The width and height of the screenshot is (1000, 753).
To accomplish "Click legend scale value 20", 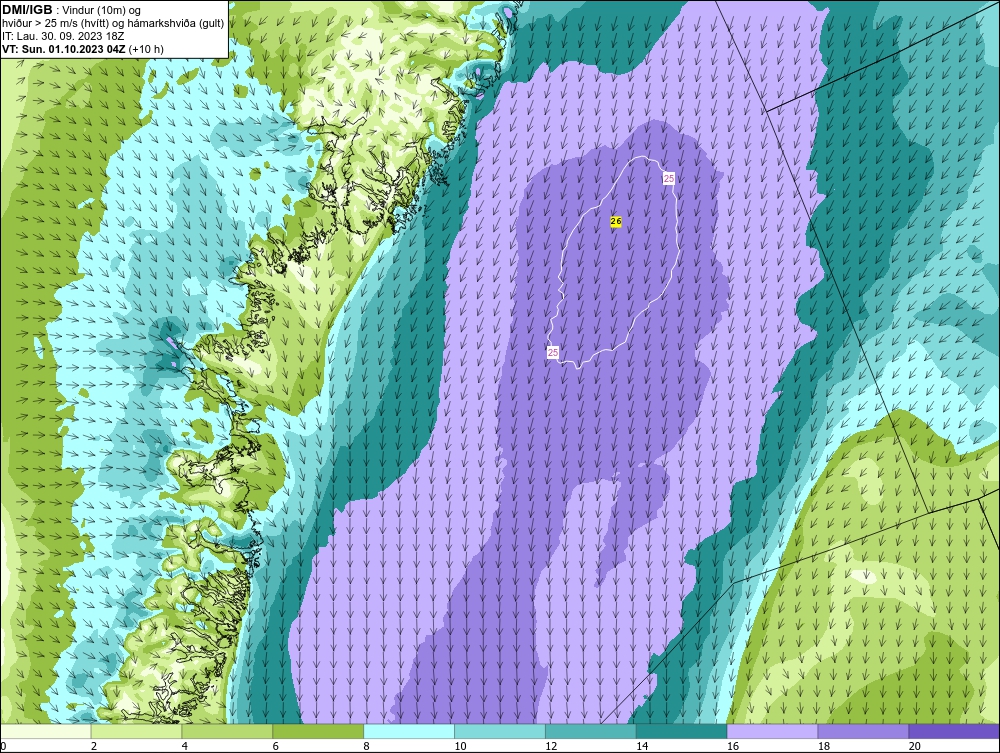I will 915,746.
